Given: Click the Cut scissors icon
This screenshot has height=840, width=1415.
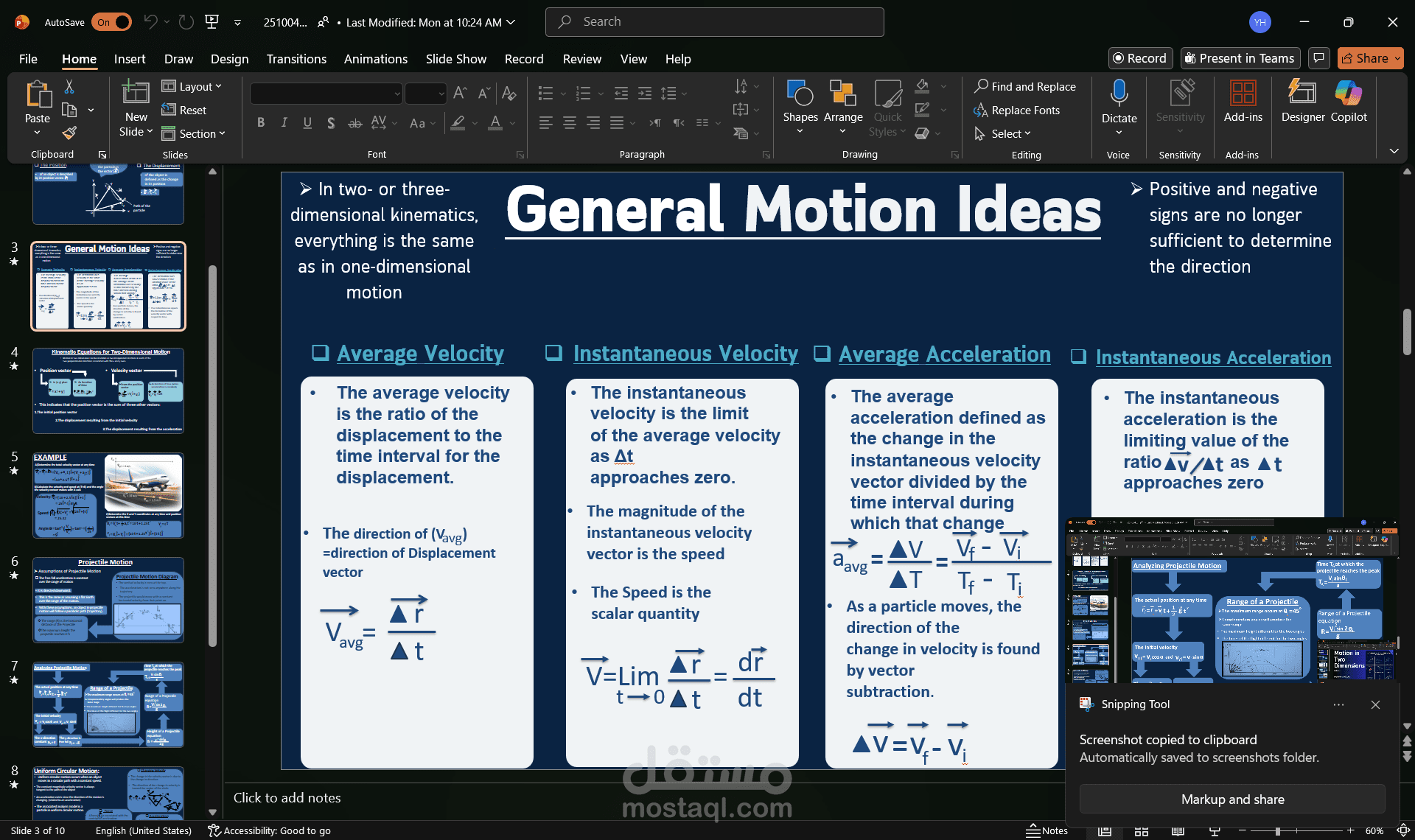Looking at the screenshot, I should click(x=69, y=87).
